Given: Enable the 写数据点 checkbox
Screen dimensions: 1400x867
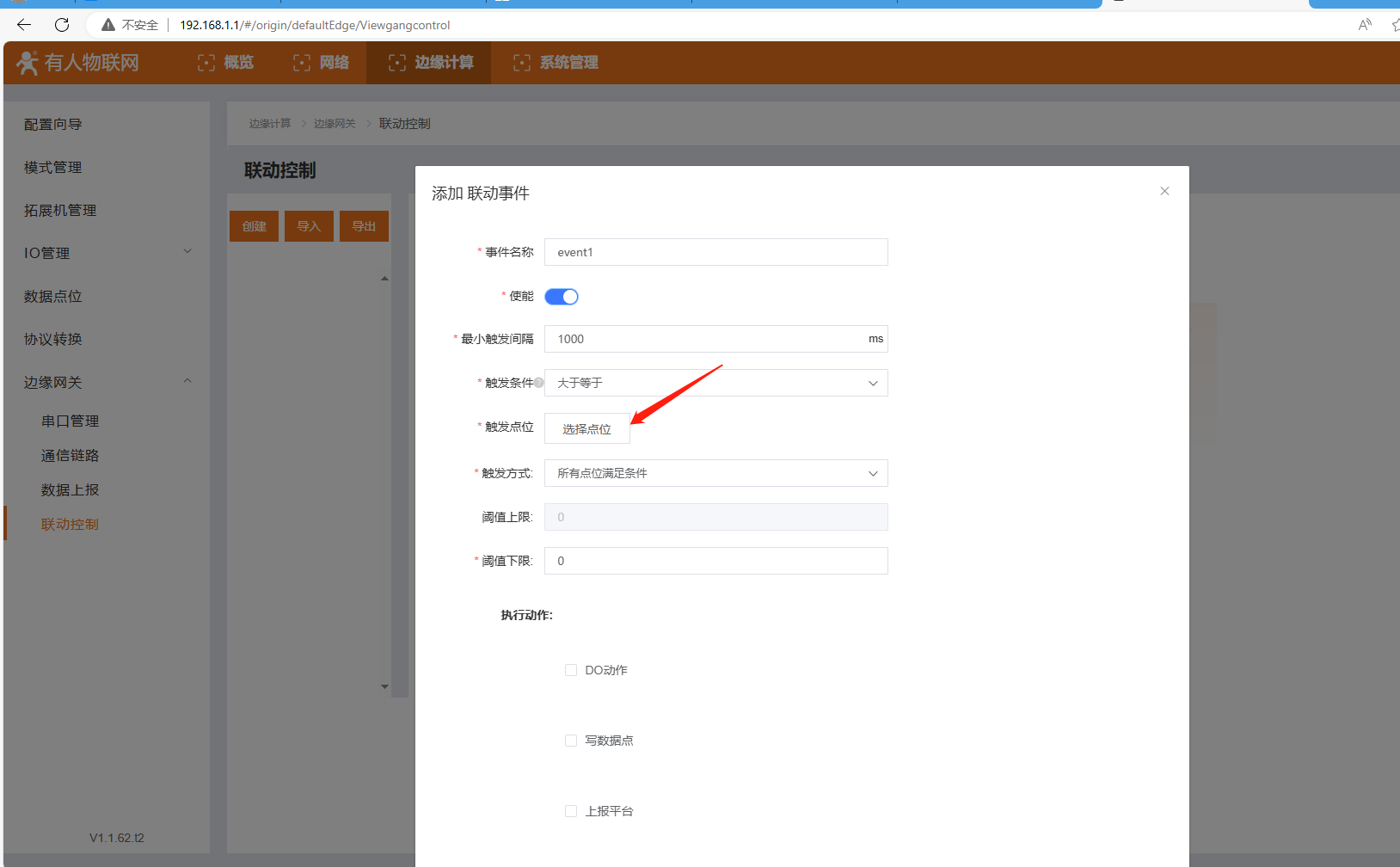Looking at the screenshot, I should pyautogui.click(x=571, y=741).
